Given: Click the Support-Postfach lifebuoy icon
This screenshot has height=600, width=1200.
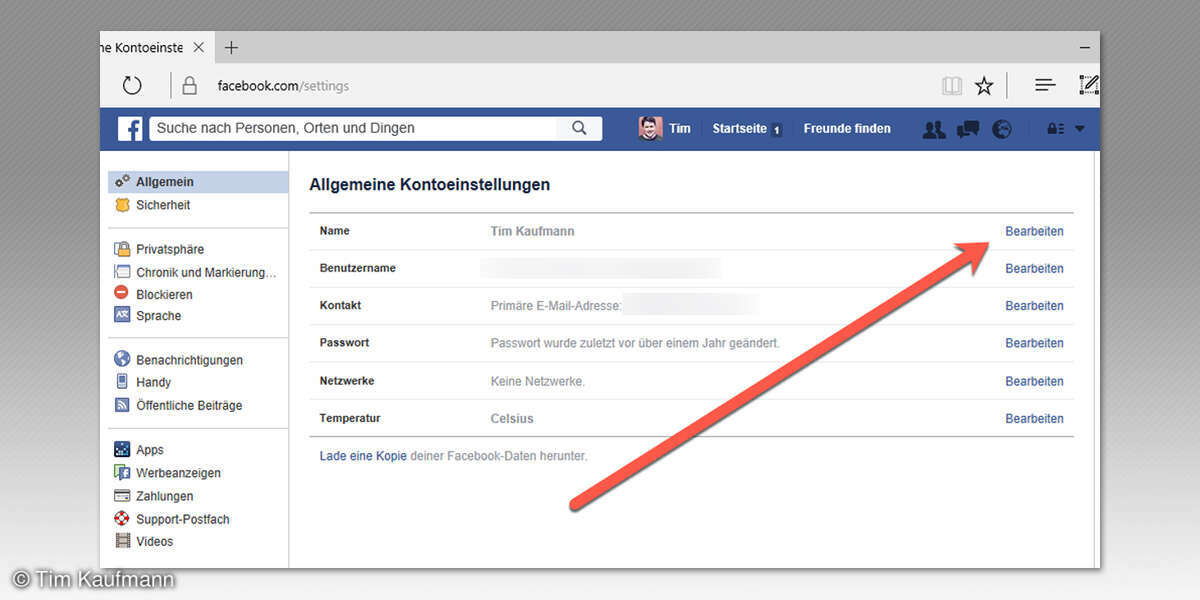Looking at the screenshot, I should coord(122,519).
